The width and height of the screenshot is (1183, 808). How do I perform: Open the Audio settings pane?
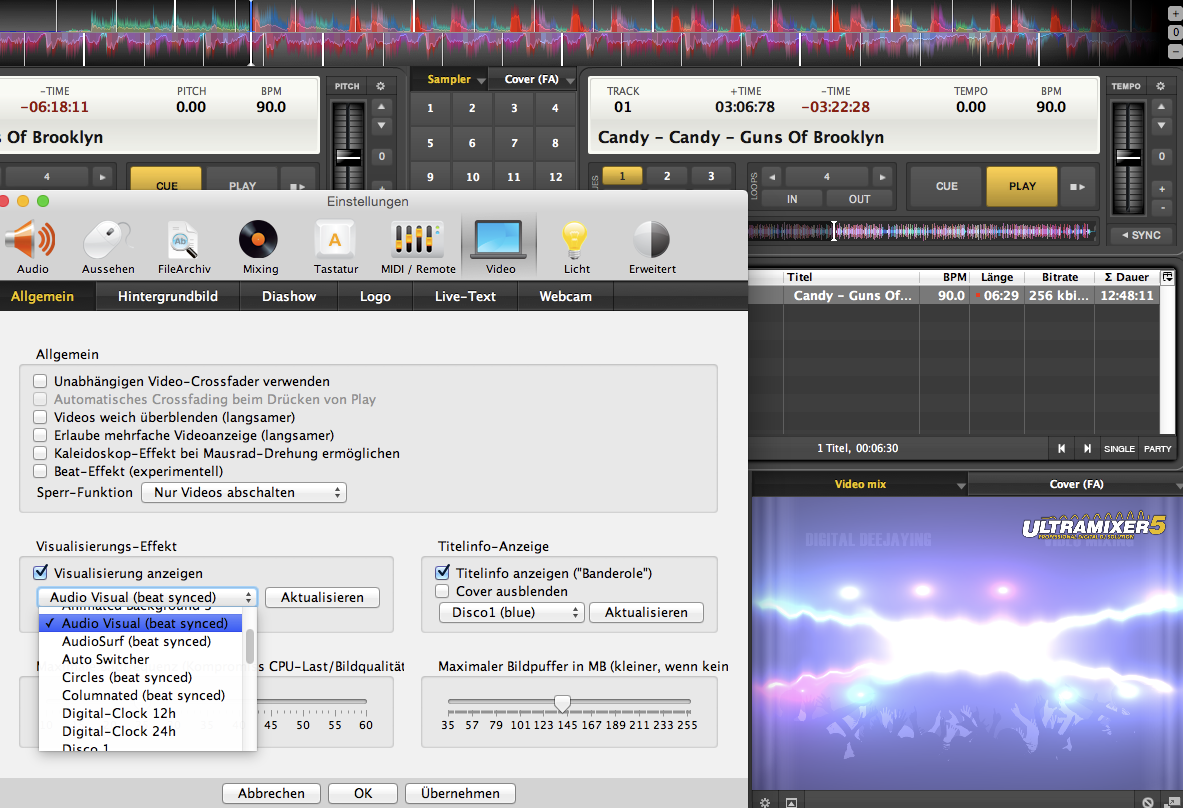click(x=32, y=247)
